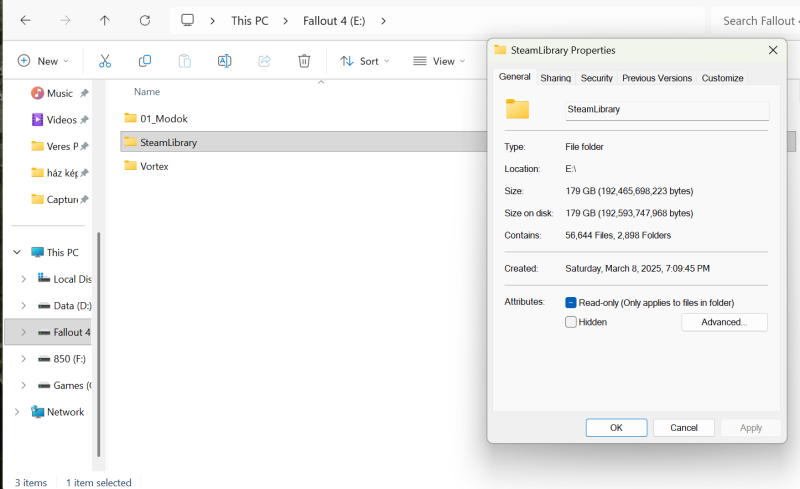Switch to the Security tab
Viewport: 800px width, 489px height.
pyautogui.click(x=596, y=78)
